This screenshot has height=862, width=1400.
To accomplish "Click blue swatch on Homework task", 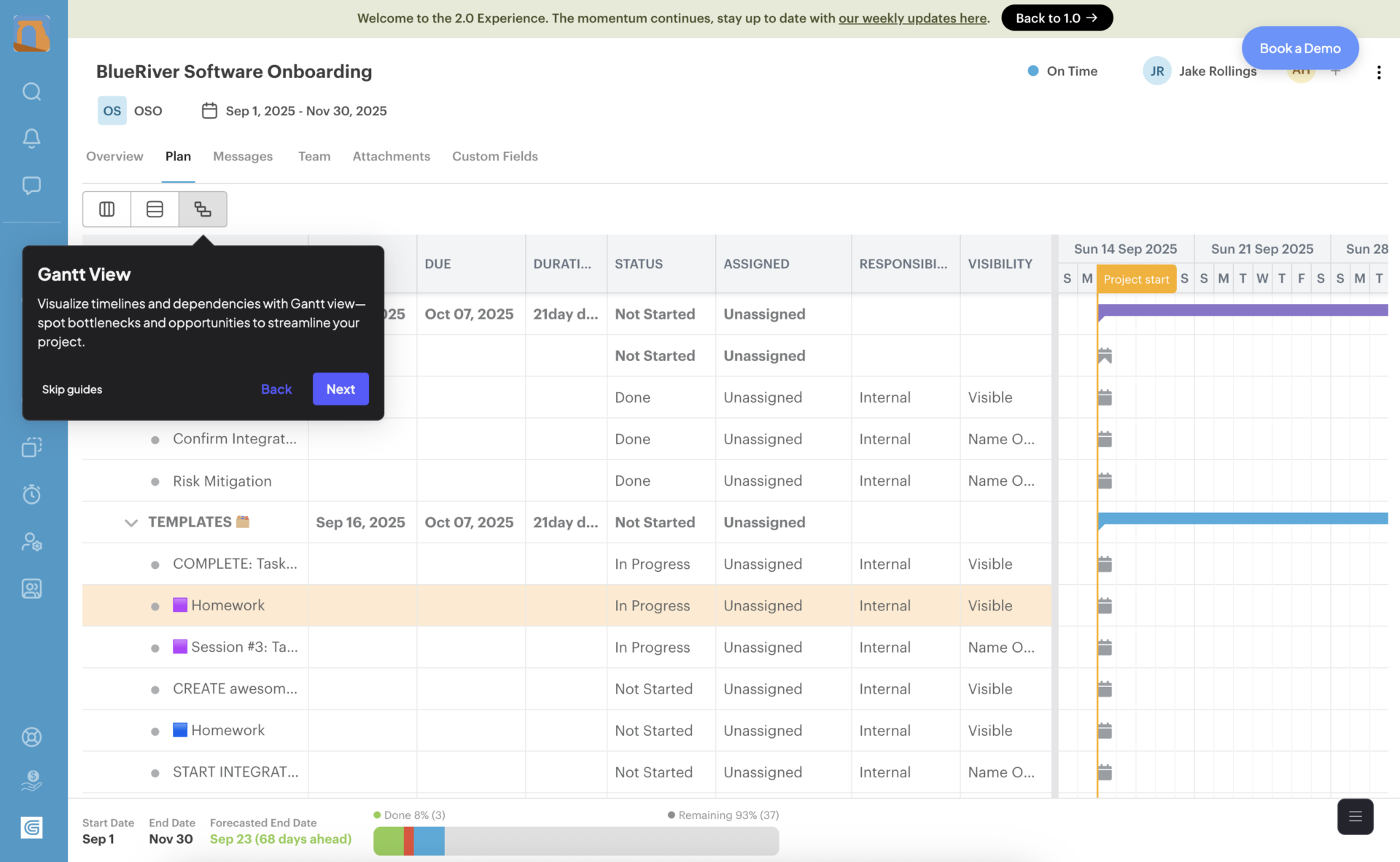I will pos(180,730).
